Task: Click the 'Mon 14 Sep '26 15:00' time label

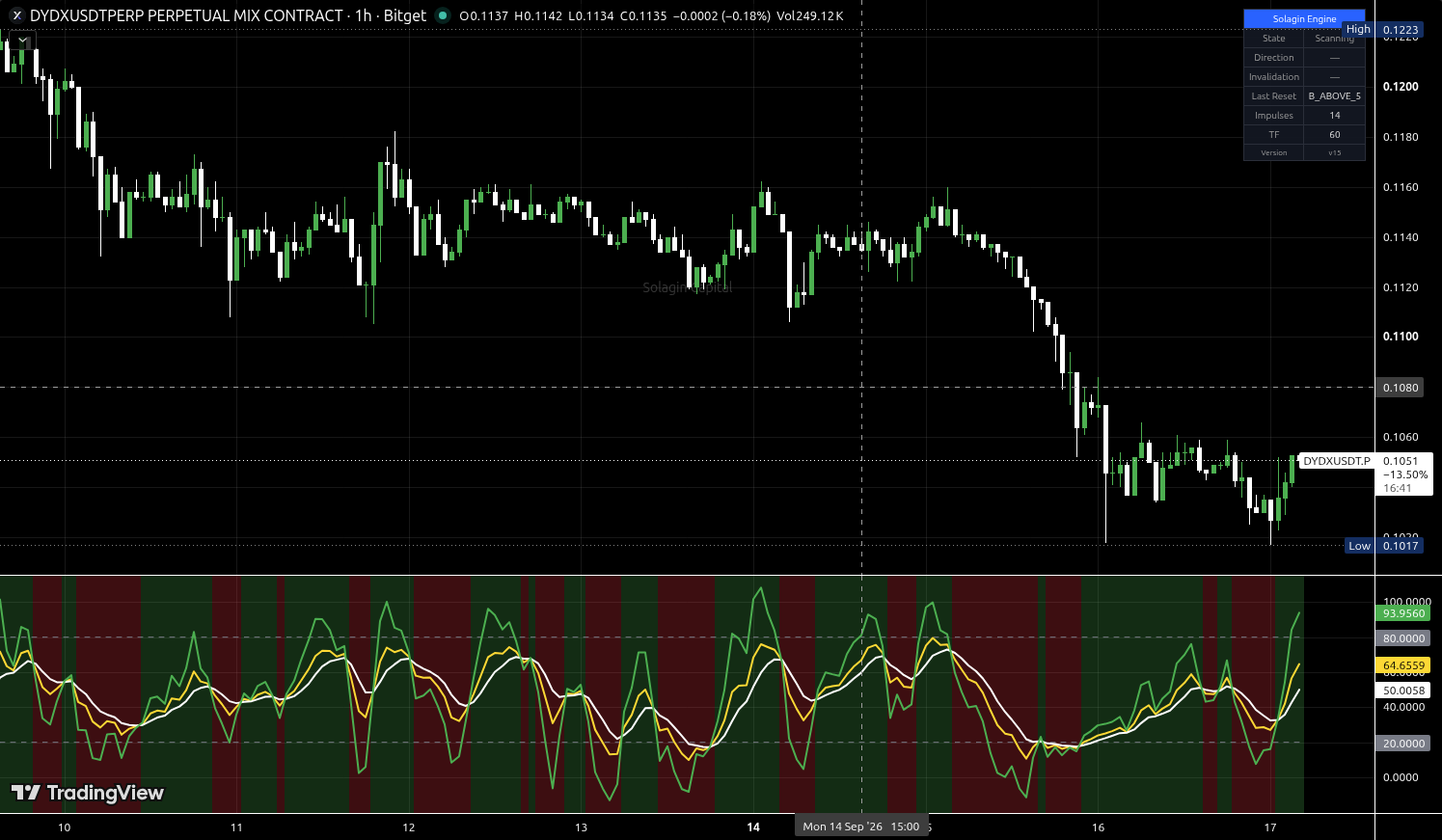Action: [860, 826]
